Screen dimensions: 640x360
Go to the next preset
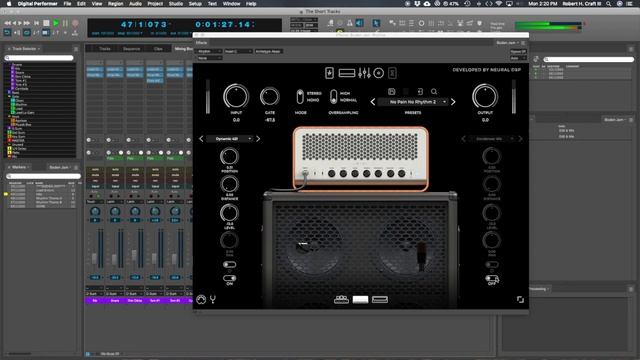coord(453,102)
